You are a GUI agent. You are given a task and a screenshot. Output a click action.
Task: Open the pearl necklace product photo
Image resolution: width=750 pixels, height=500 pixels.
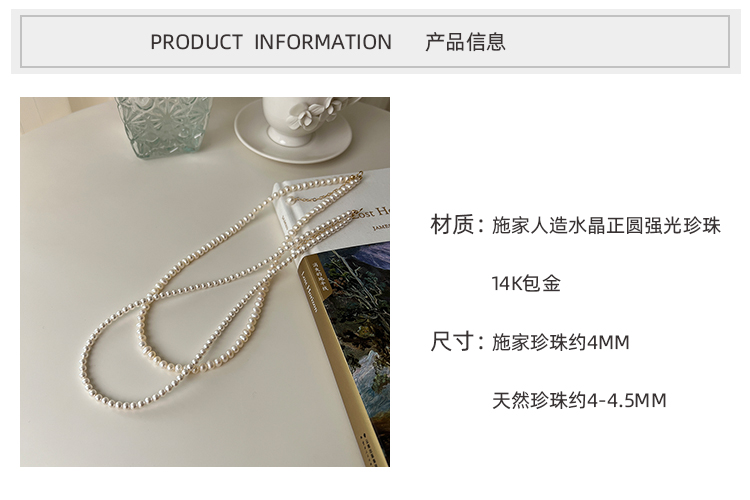(x=205, y=282)
